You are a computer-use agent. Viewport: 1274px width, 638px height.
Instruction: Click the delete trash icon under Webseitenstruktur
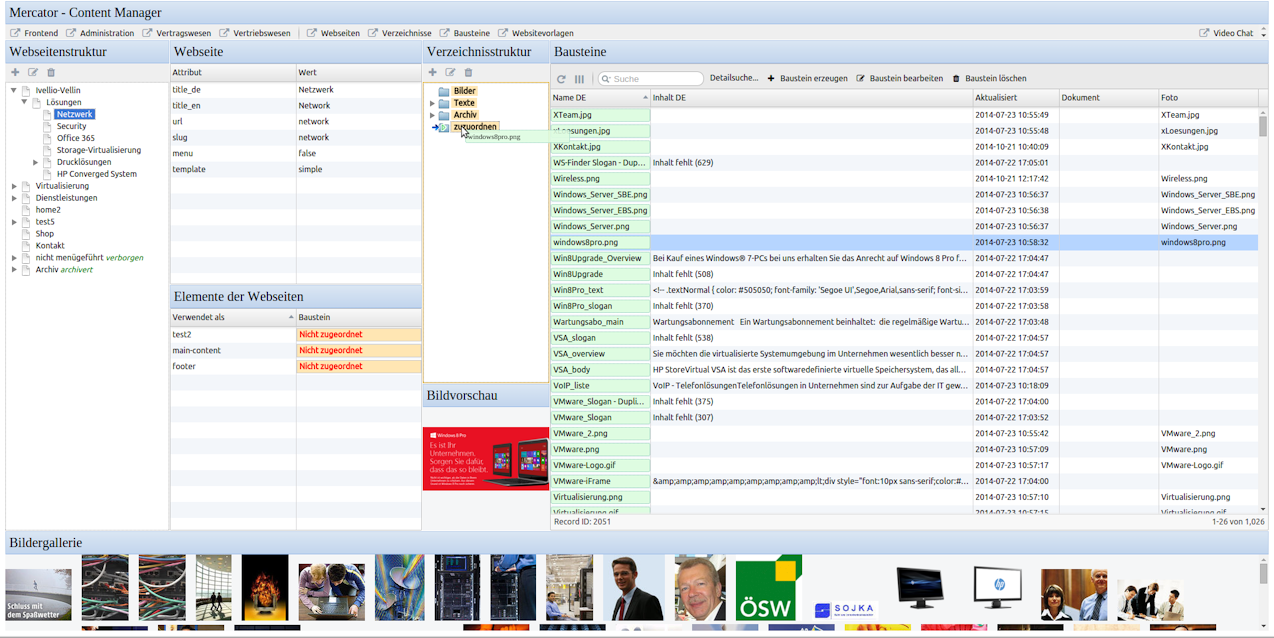(x=52, y=72)
